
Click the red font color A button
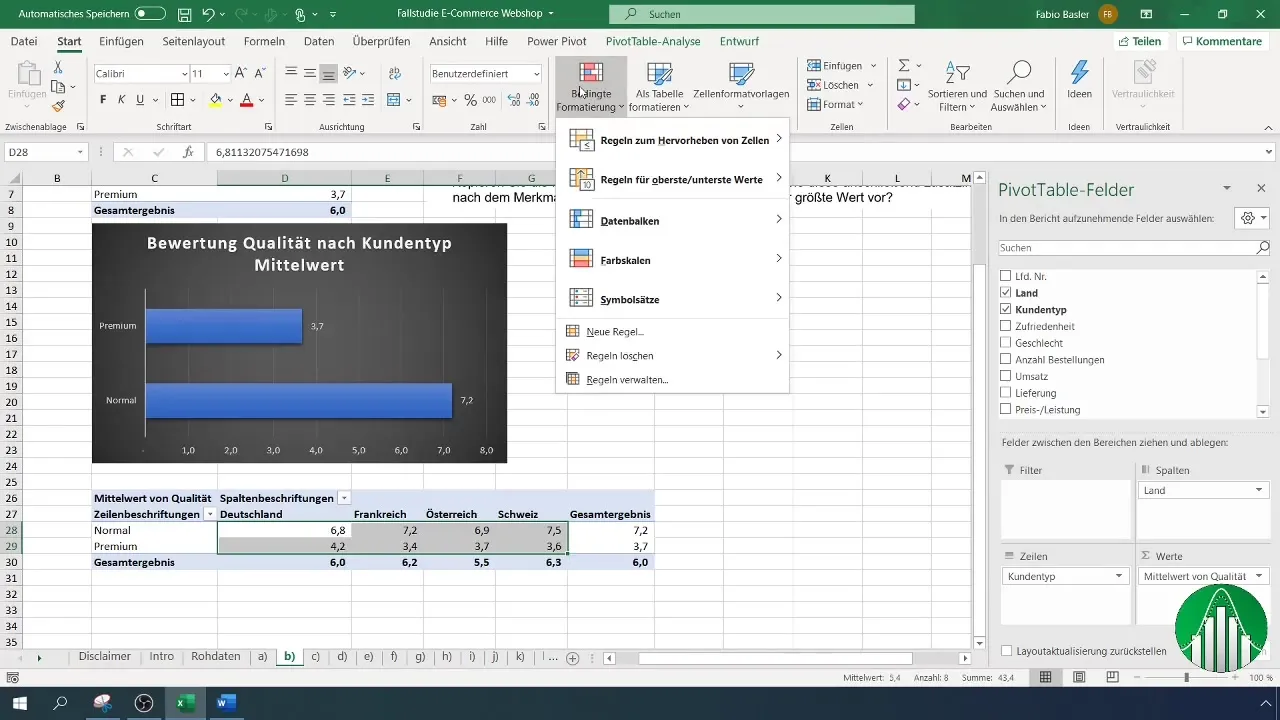[x=245, y=100]
